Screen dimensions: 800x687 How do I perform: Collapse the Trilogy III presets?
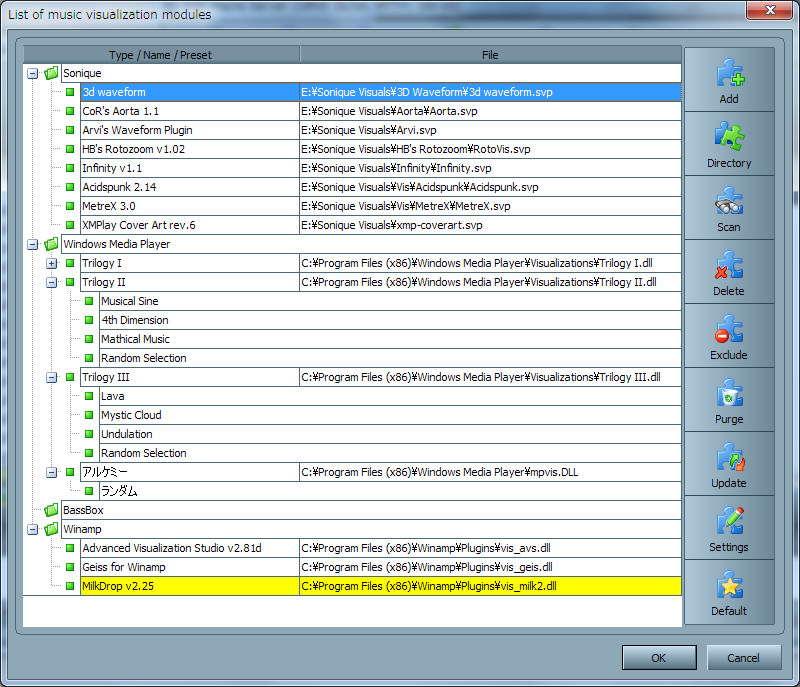[x=52, y=377]
